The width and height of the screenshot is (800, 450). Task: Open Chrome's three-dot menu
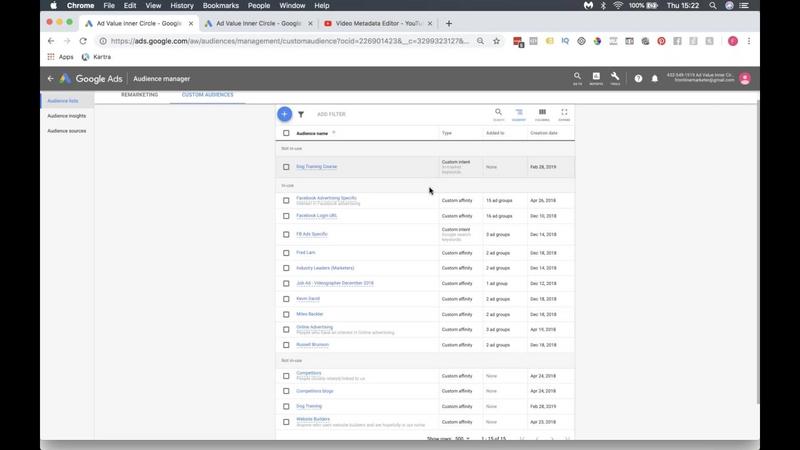(x=749, y=41)
